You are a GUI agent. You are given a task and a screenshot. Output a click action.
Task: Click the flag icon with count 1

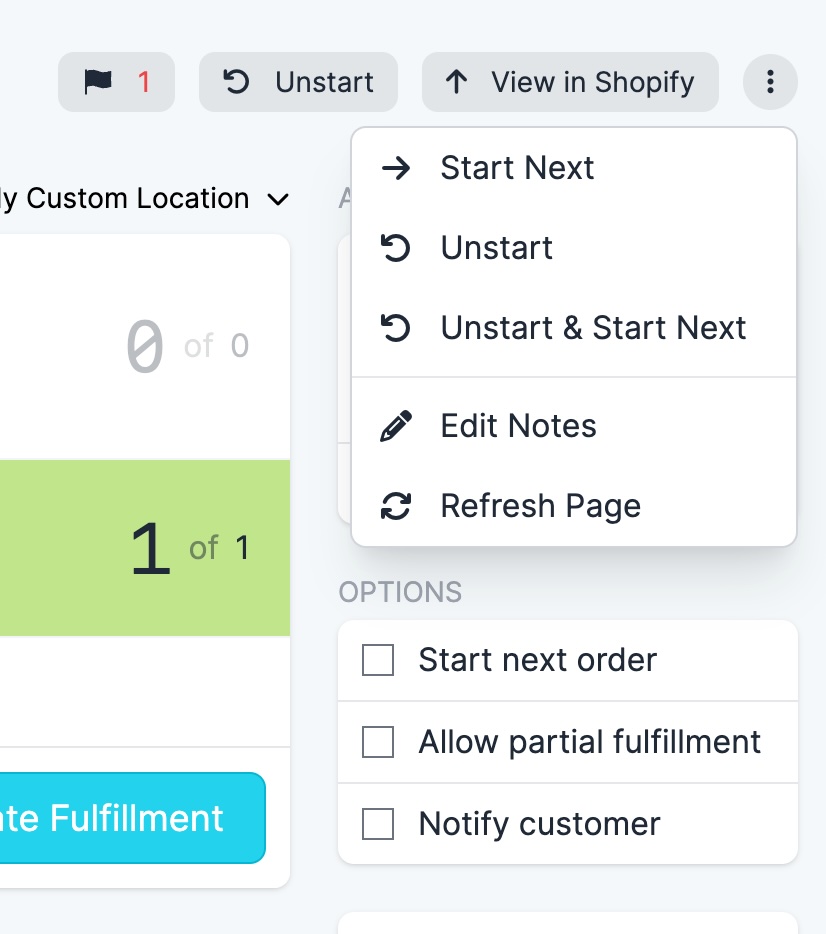(x=115, y=82)
